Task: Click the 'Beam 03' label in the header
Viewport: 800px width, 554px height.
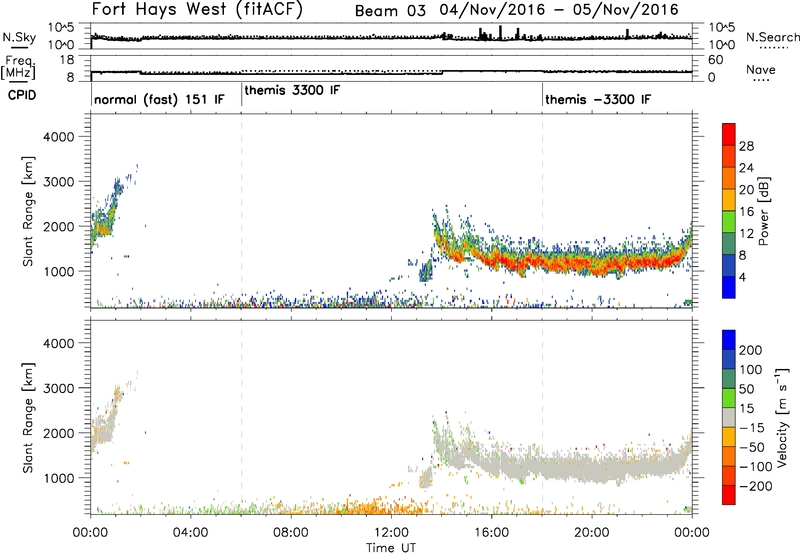Action: [x=390, y=11]
